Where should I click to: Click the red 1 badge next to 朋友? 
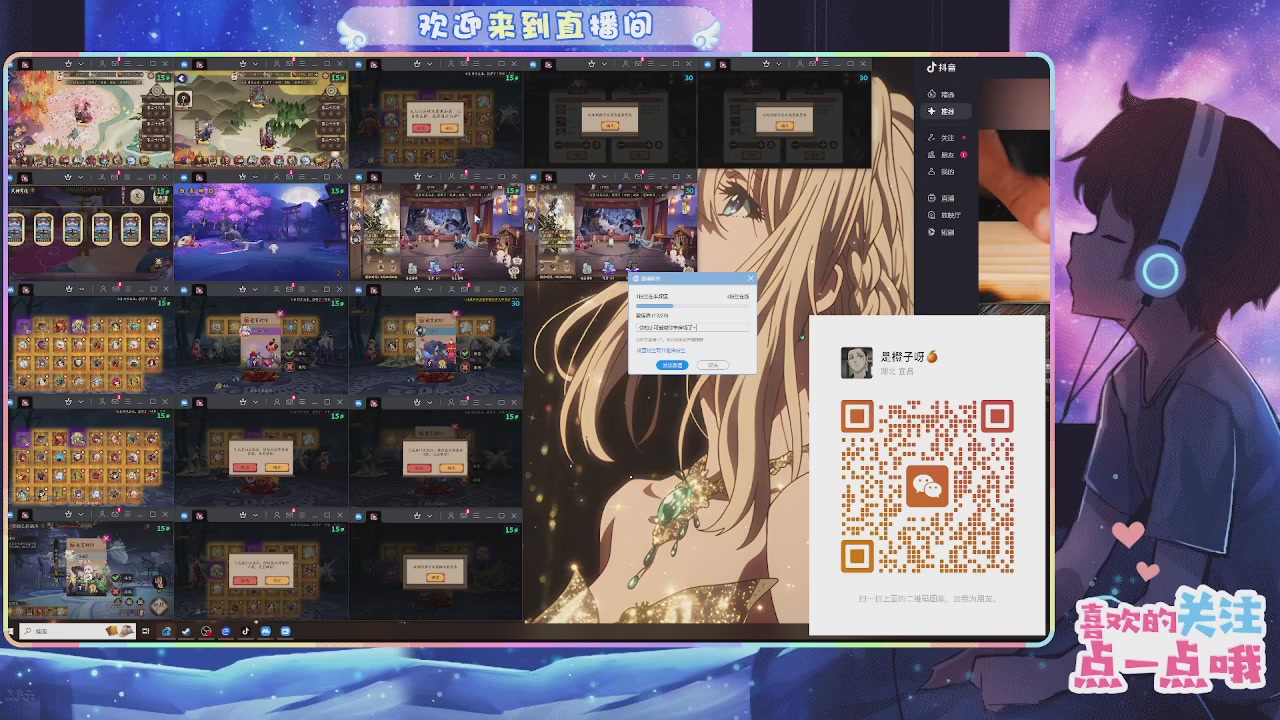point(963,155)
